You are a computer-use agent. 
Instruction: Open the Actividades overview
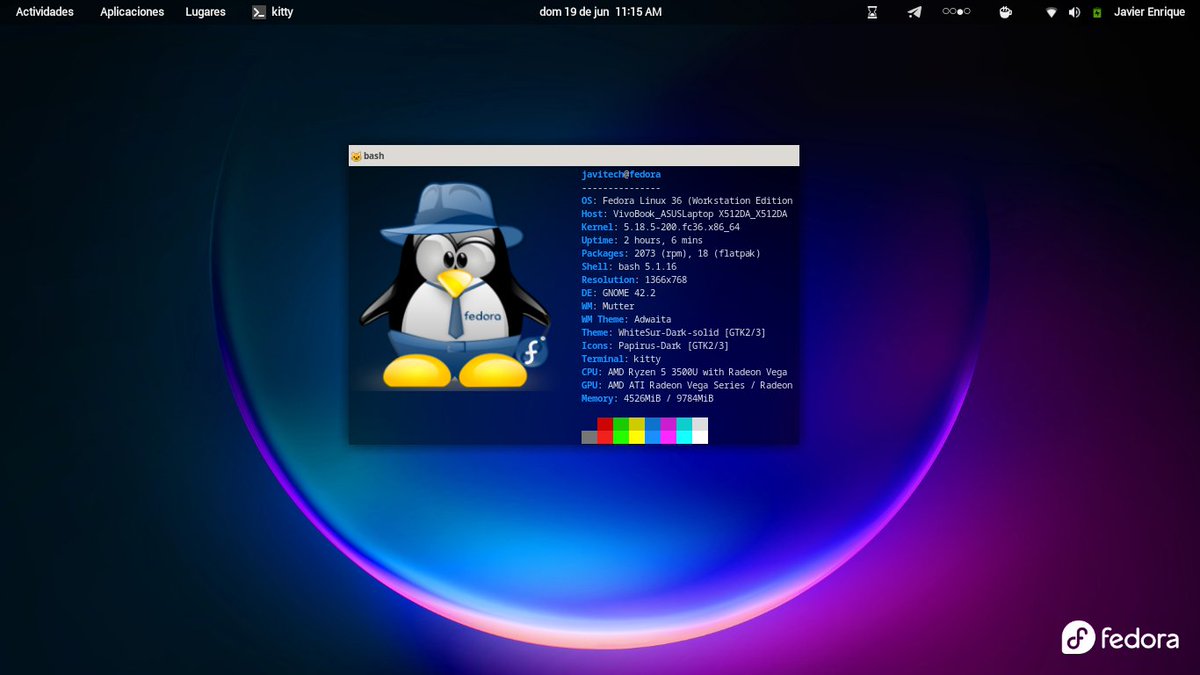point(43,12)
